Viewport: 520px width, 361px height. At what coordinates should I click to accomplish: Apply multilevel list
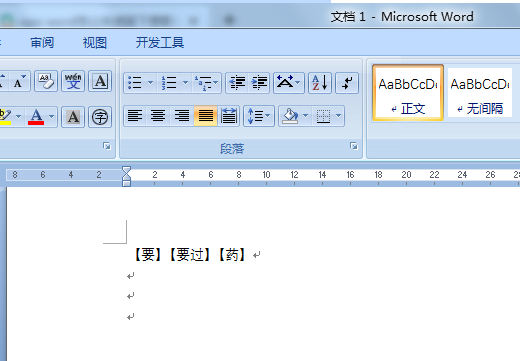point(203,82)
